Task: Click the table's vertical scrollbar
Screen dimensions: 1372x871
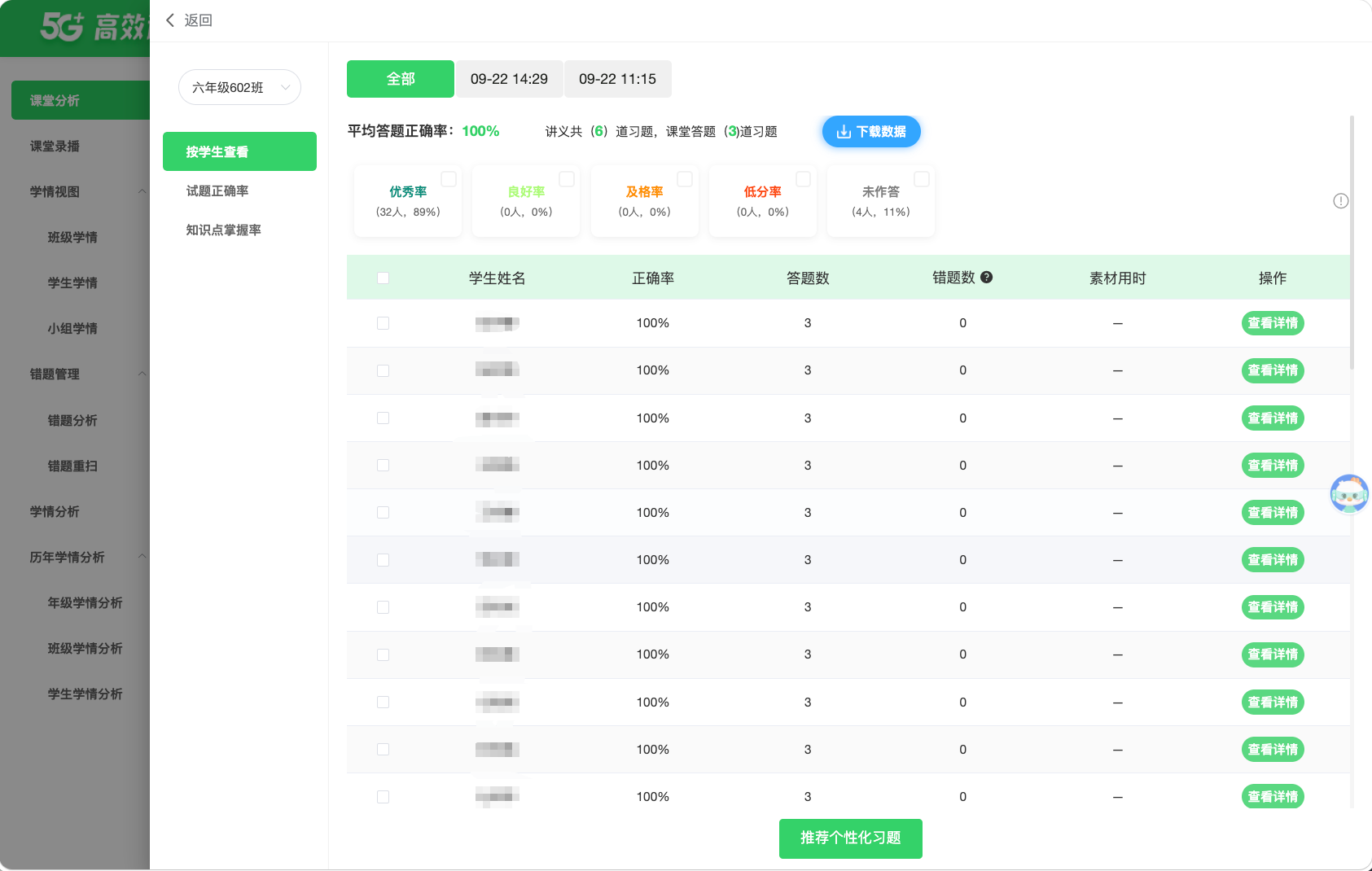Action: click(x=1352, y=244)
